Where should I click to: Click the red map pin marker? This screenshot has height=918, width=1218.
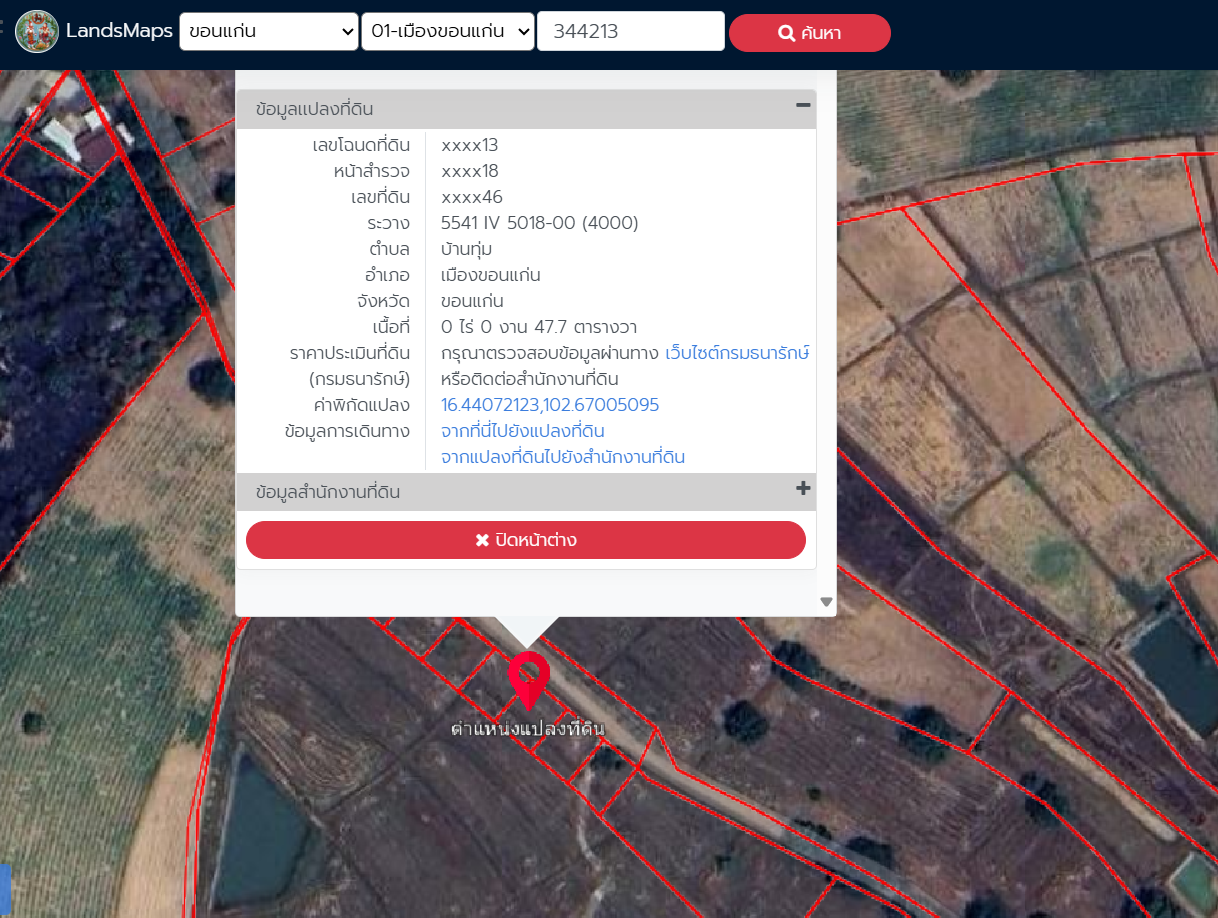click(528, 676)
